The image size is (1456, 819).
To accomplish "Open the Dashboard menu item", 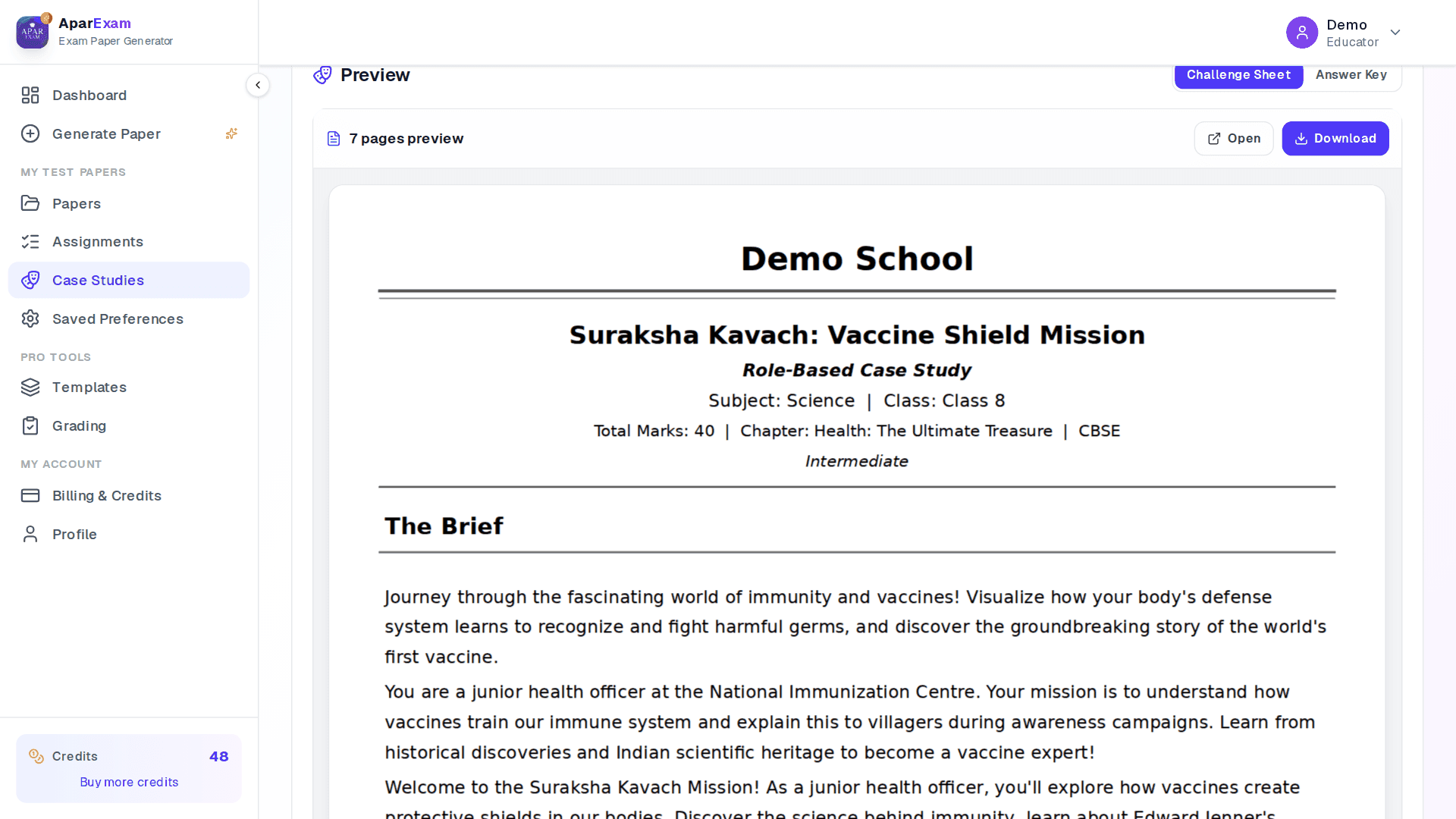I will [x=129, y=96].
